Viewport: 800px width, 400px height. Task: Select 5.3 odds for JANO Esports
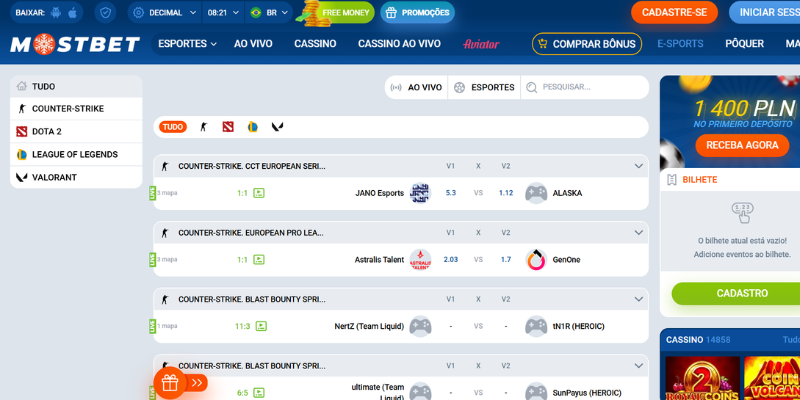[x=450, y=193]
